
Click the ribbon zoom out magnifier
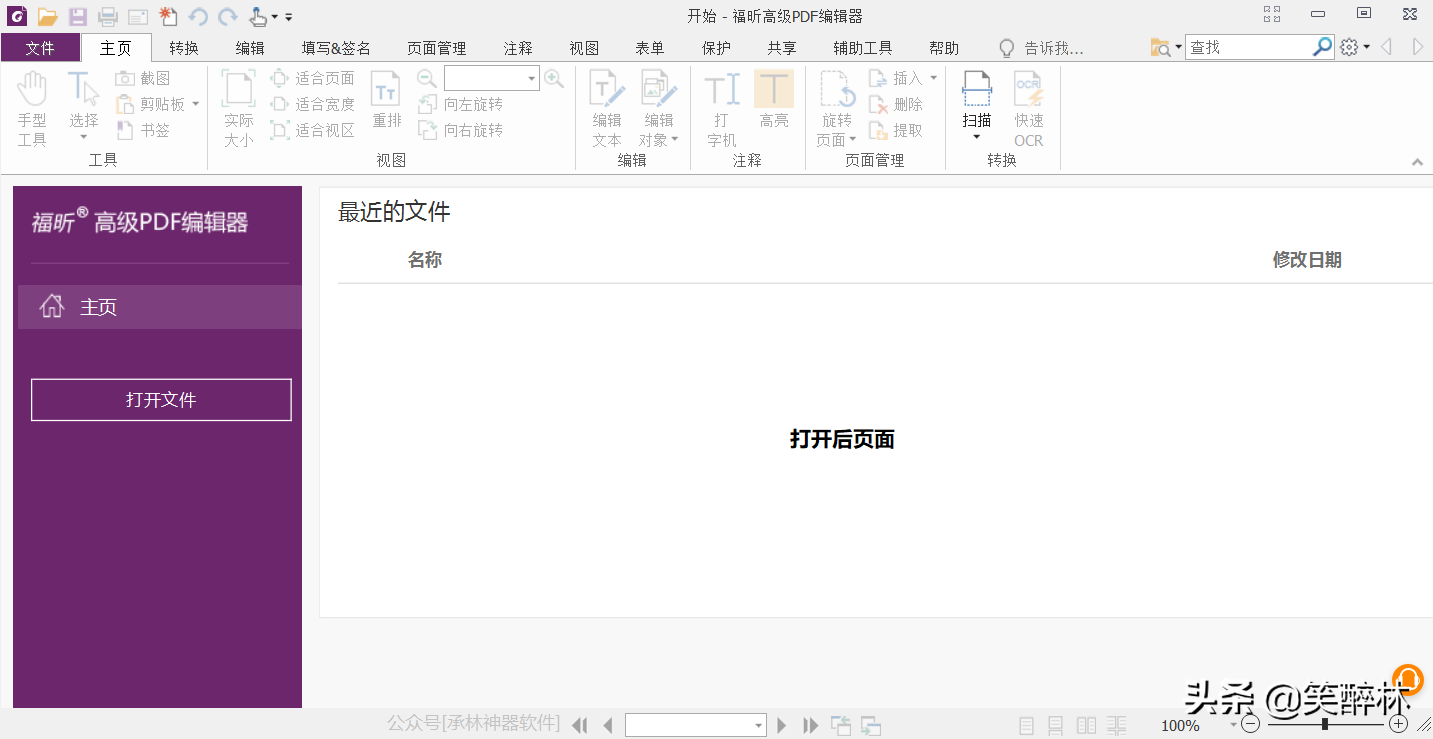(x=427, y=79)
